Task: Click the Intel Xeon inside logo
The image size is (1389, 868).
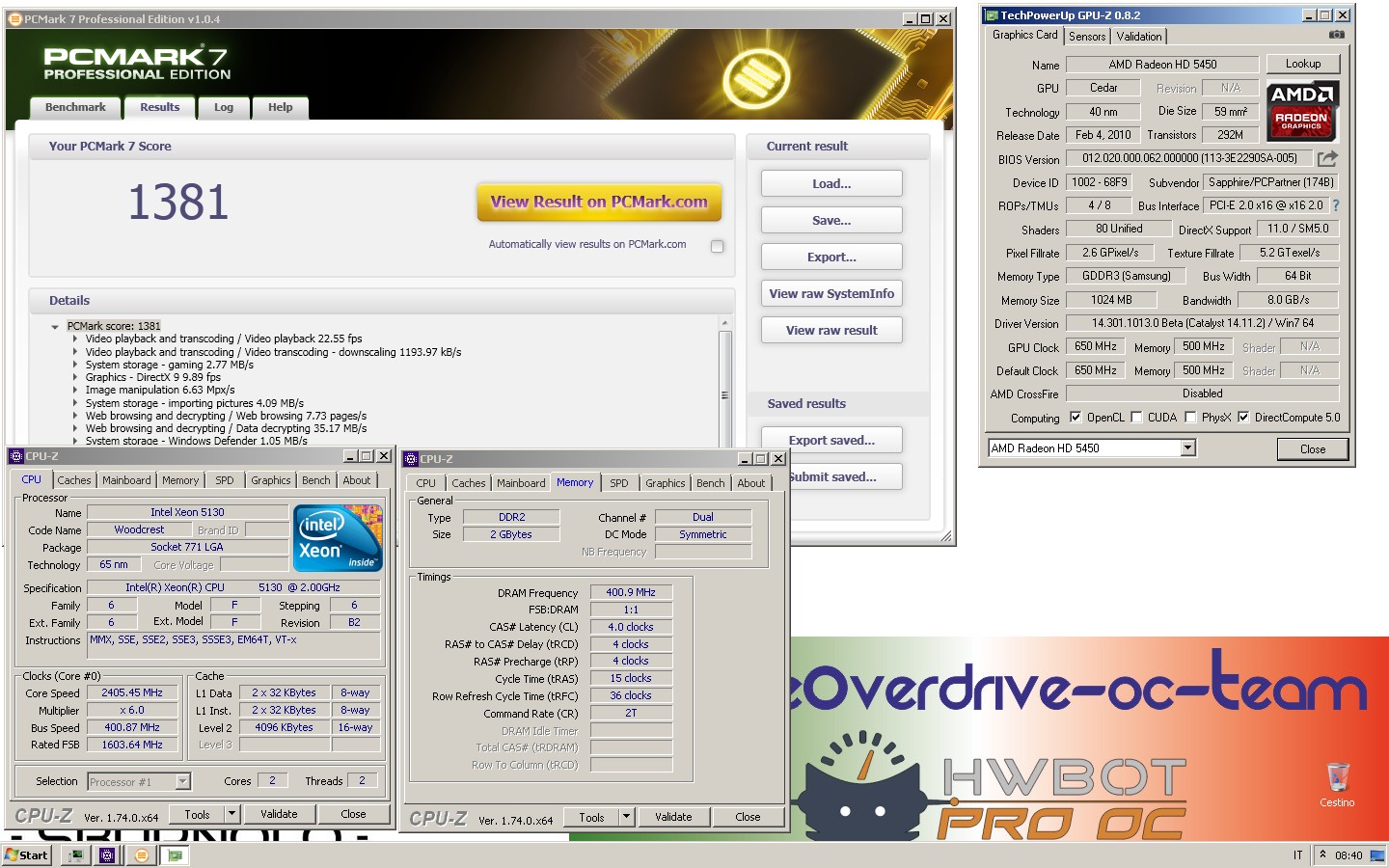Action: coord(339,538)
